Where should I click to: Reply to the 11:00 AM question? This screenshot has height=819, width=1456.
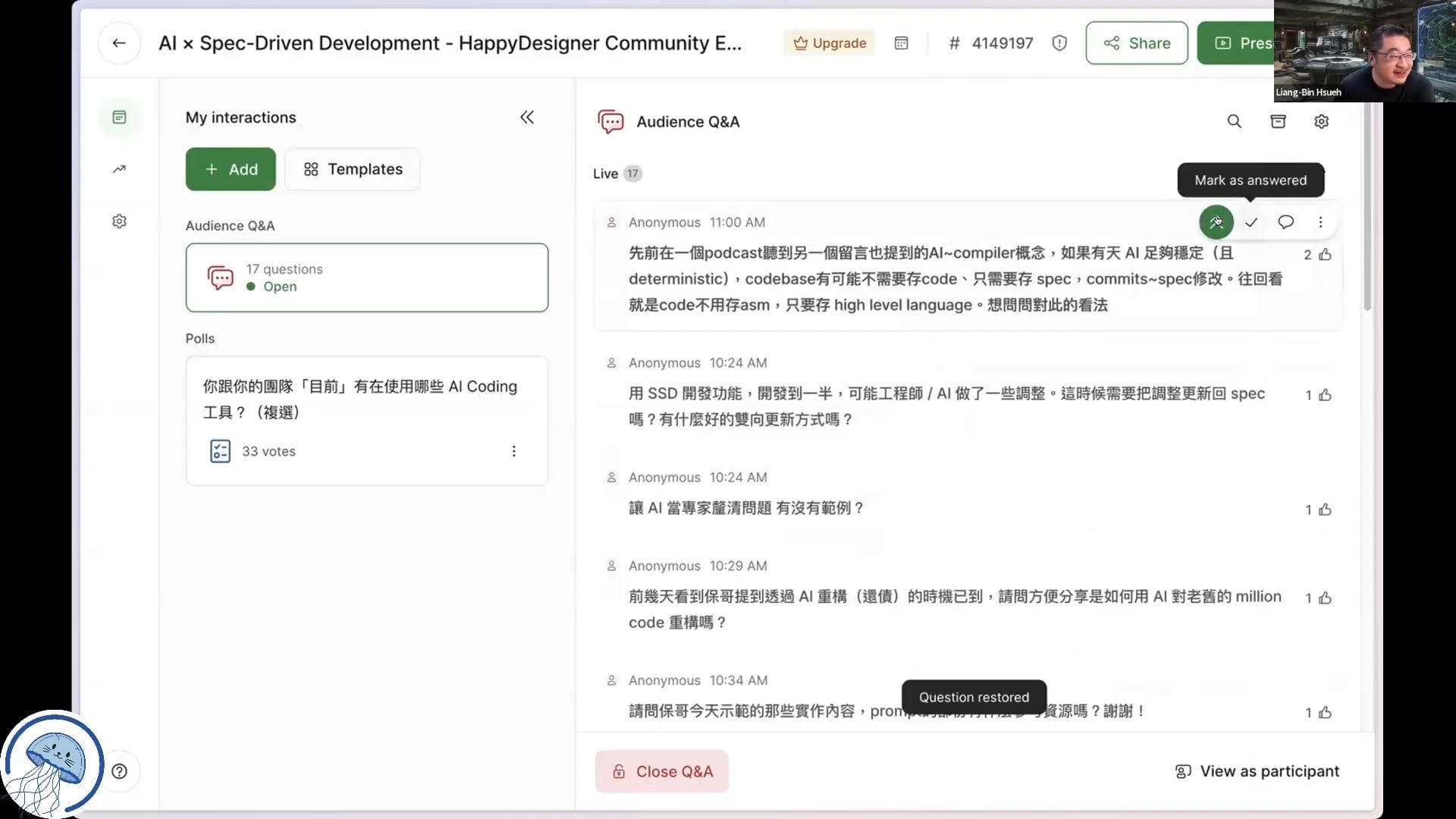pos(1285,222)
